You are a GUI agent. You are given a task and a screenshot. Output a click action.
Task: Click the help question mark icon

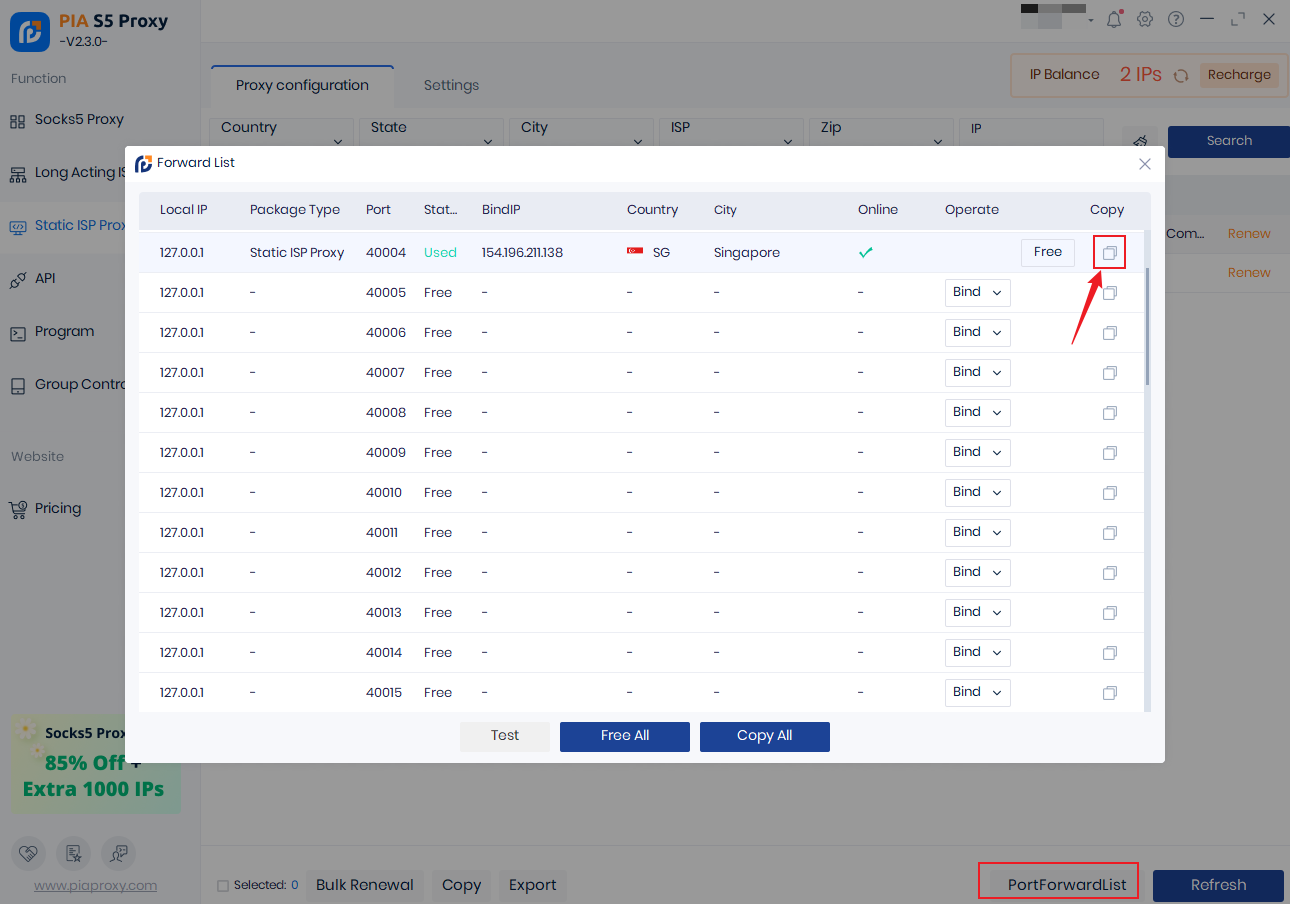1176,19
